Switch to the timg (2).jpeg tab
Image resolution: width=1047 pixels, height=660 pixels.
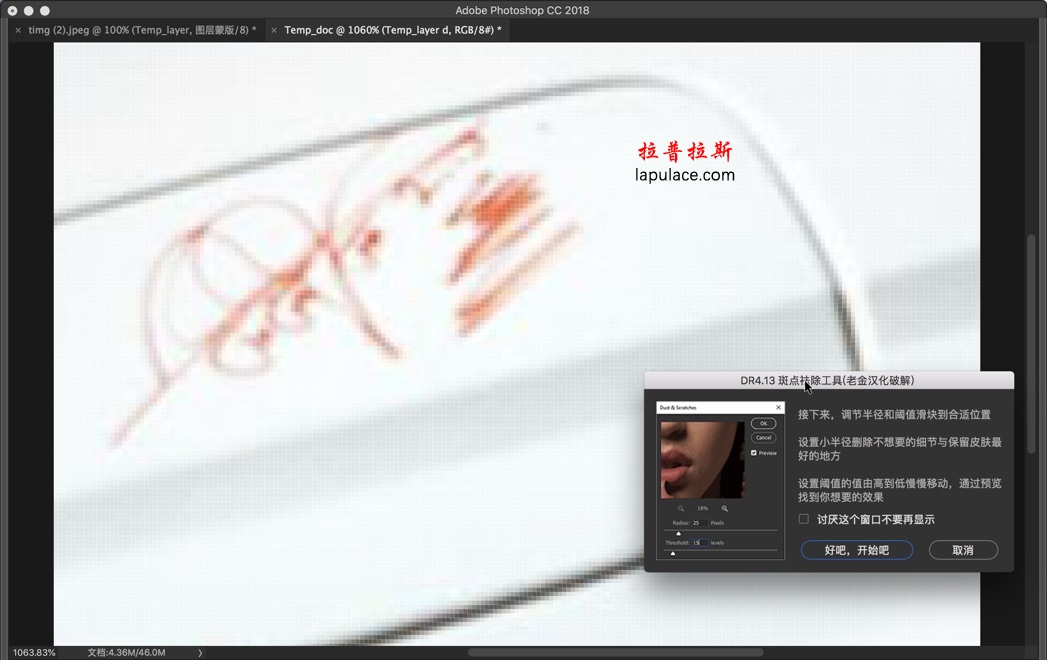[141, 30]
